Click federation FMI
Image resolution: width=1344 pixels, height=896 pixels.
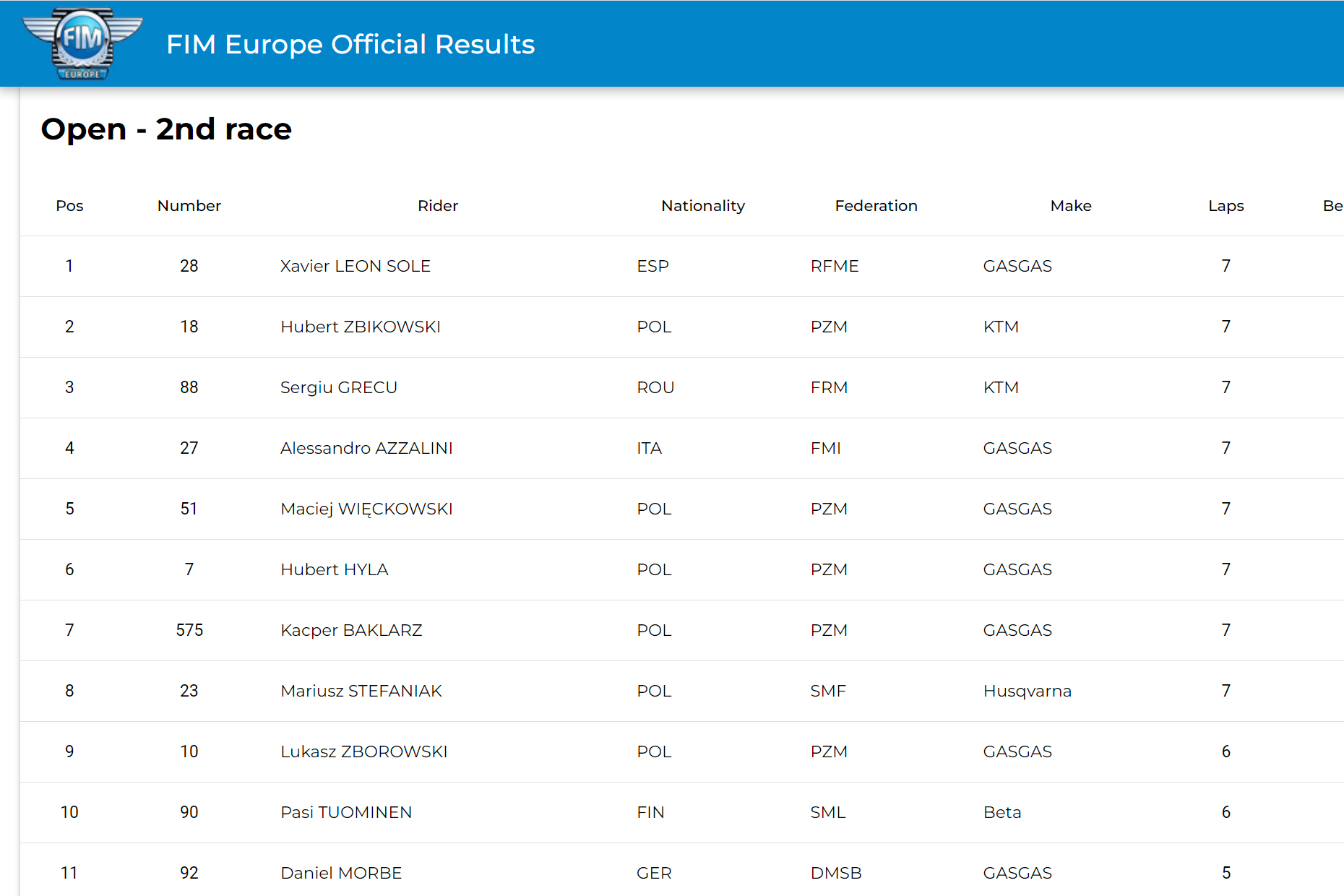[x=826, y=448]
